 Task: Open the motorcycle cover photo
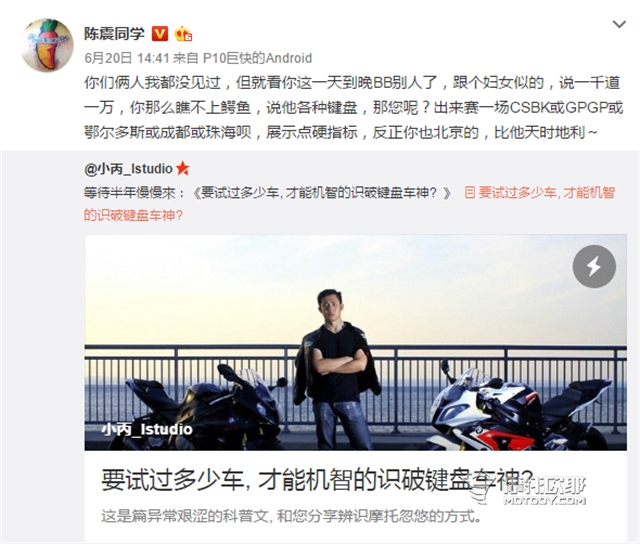tap(356, 342)
